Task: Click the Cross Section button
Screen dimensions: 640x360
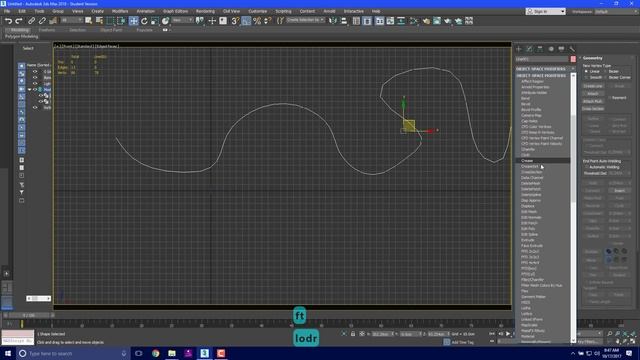Action: coord(593,109)
